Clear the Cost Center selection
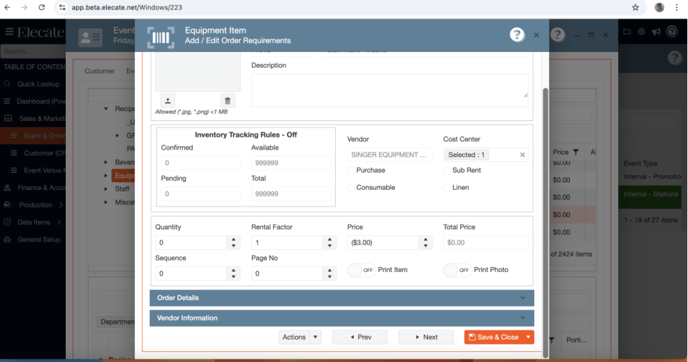This screenshot has width=688, height=362. (522, 154)
